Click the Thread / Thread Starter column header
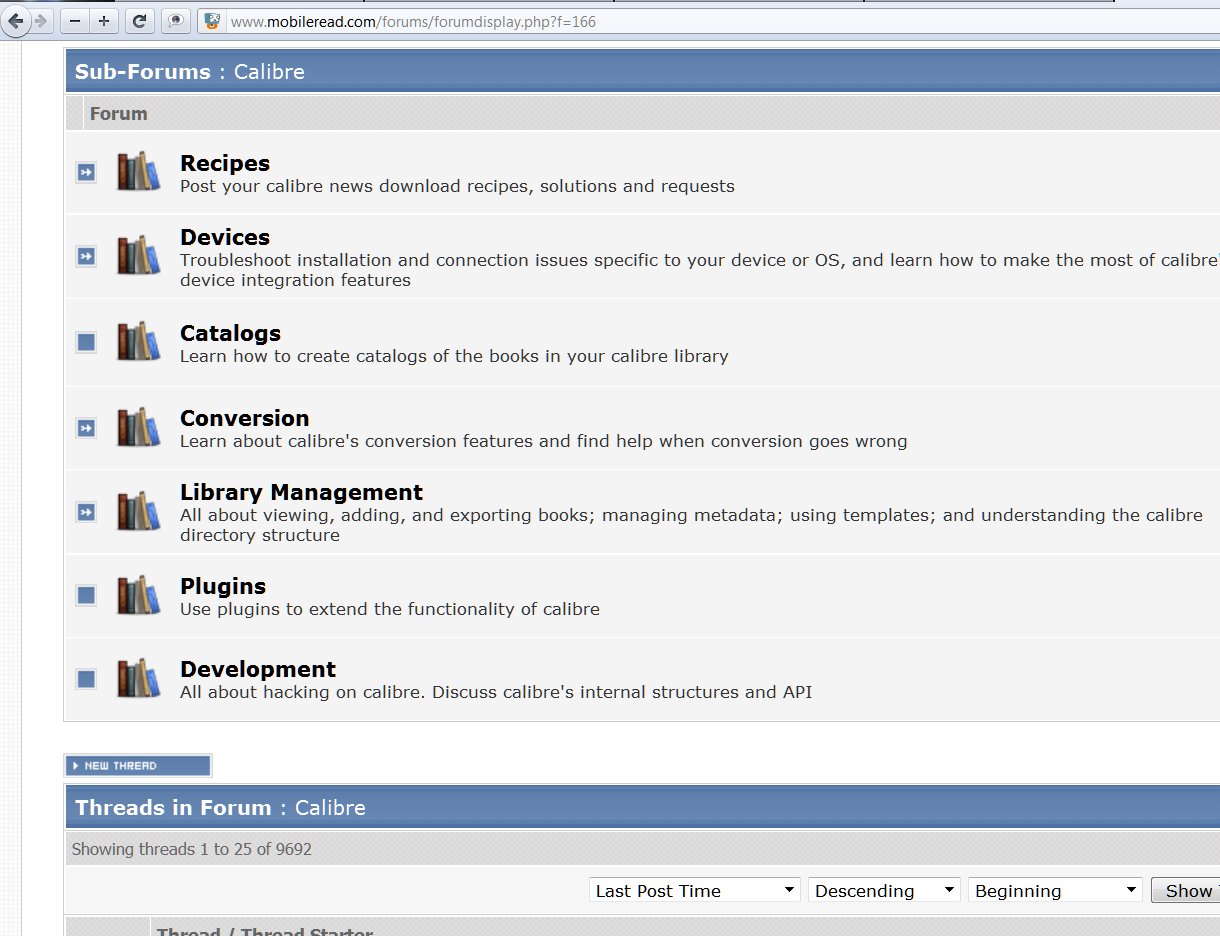The image size is (1220, 936). [265, 930]
